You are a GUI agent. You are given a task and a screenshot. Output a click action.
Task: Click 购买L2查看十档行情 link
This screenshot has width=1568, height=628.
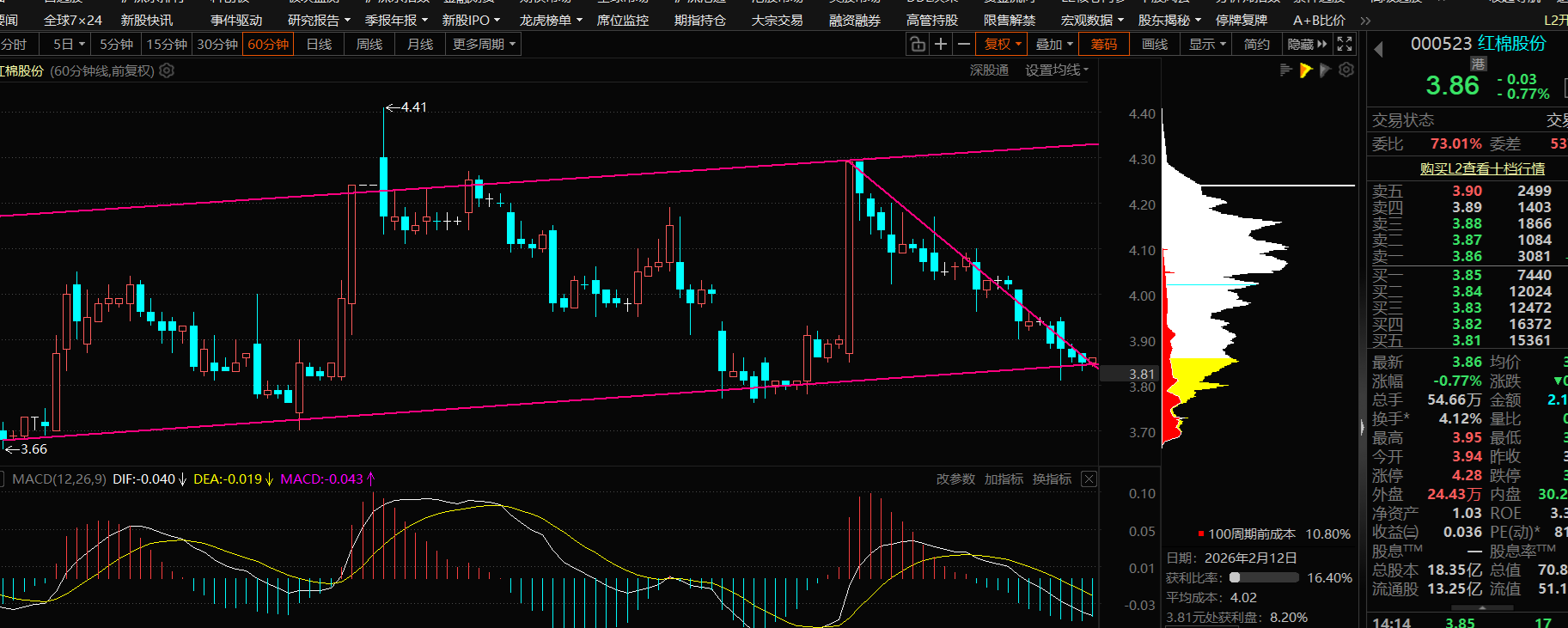(x=1482, y=168)
